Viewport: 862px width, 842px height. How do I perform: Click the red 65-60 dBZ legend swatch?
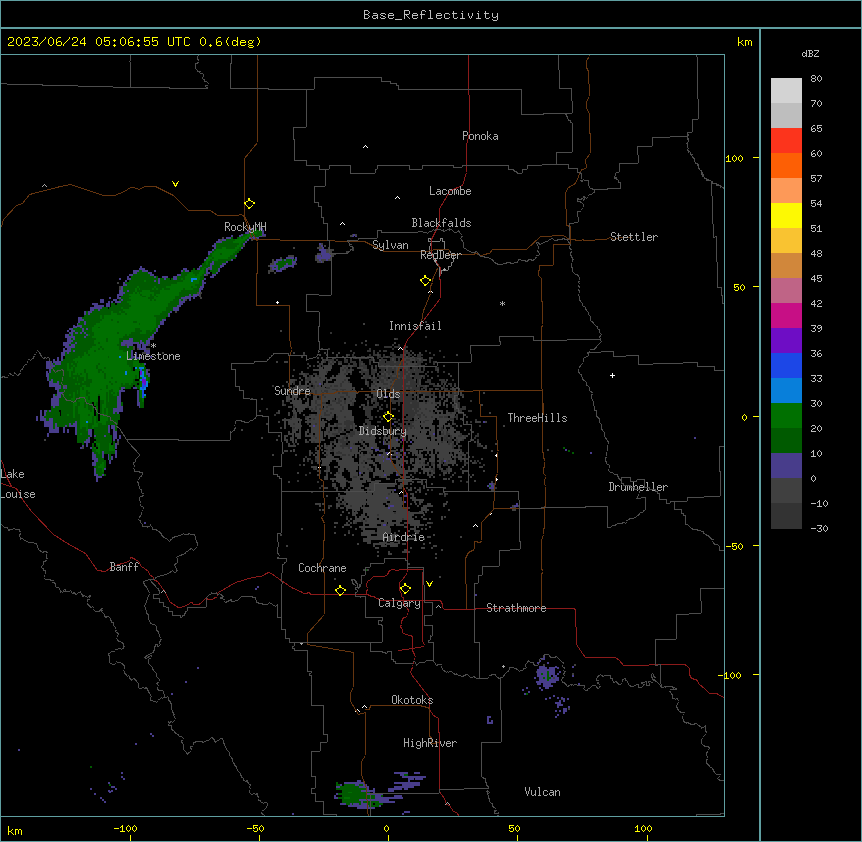[786, 140]
